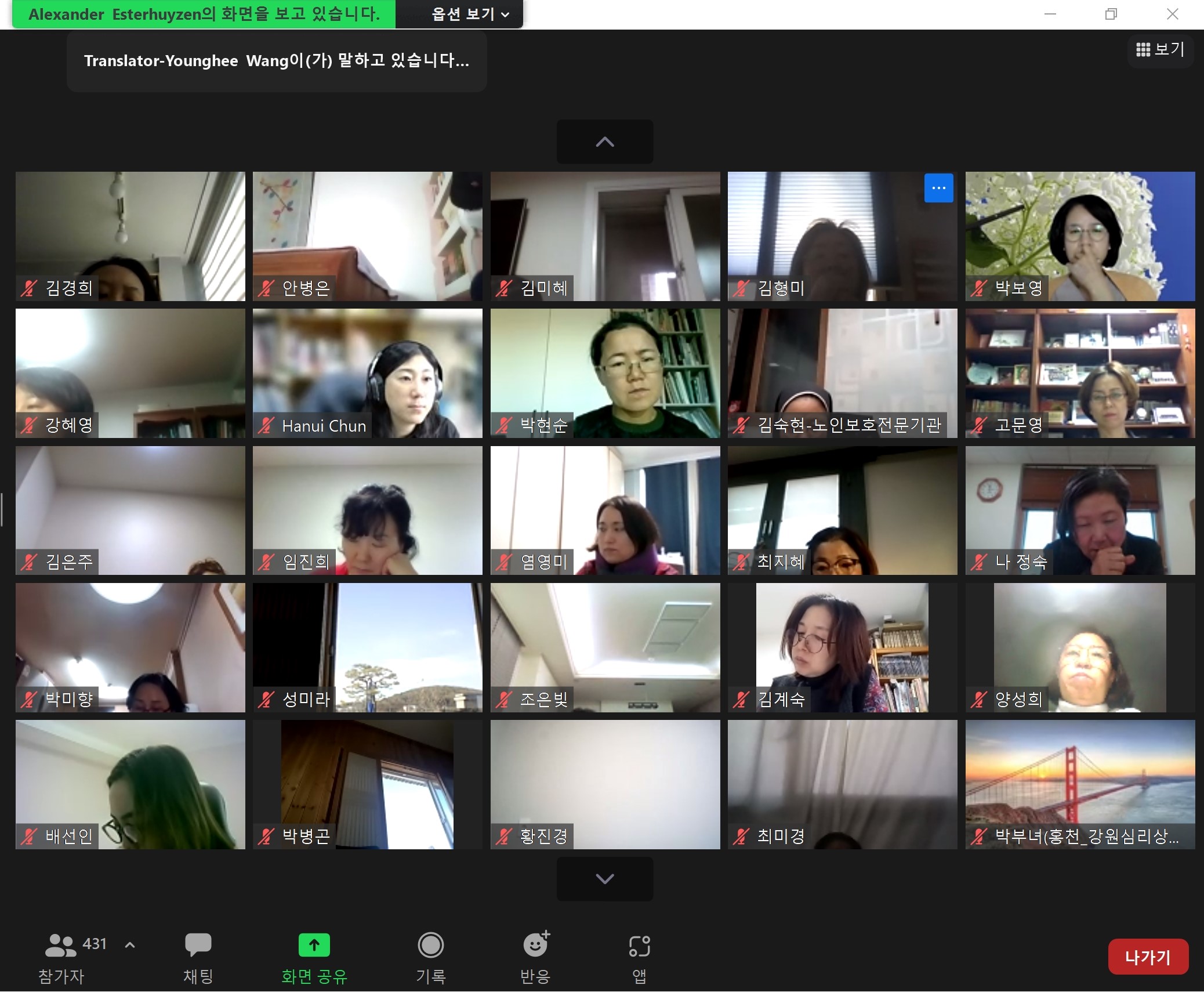The width and height of the screenshot is (1204, 992).
Task: Click muted mic icon of 임진희
Action: 266,562
